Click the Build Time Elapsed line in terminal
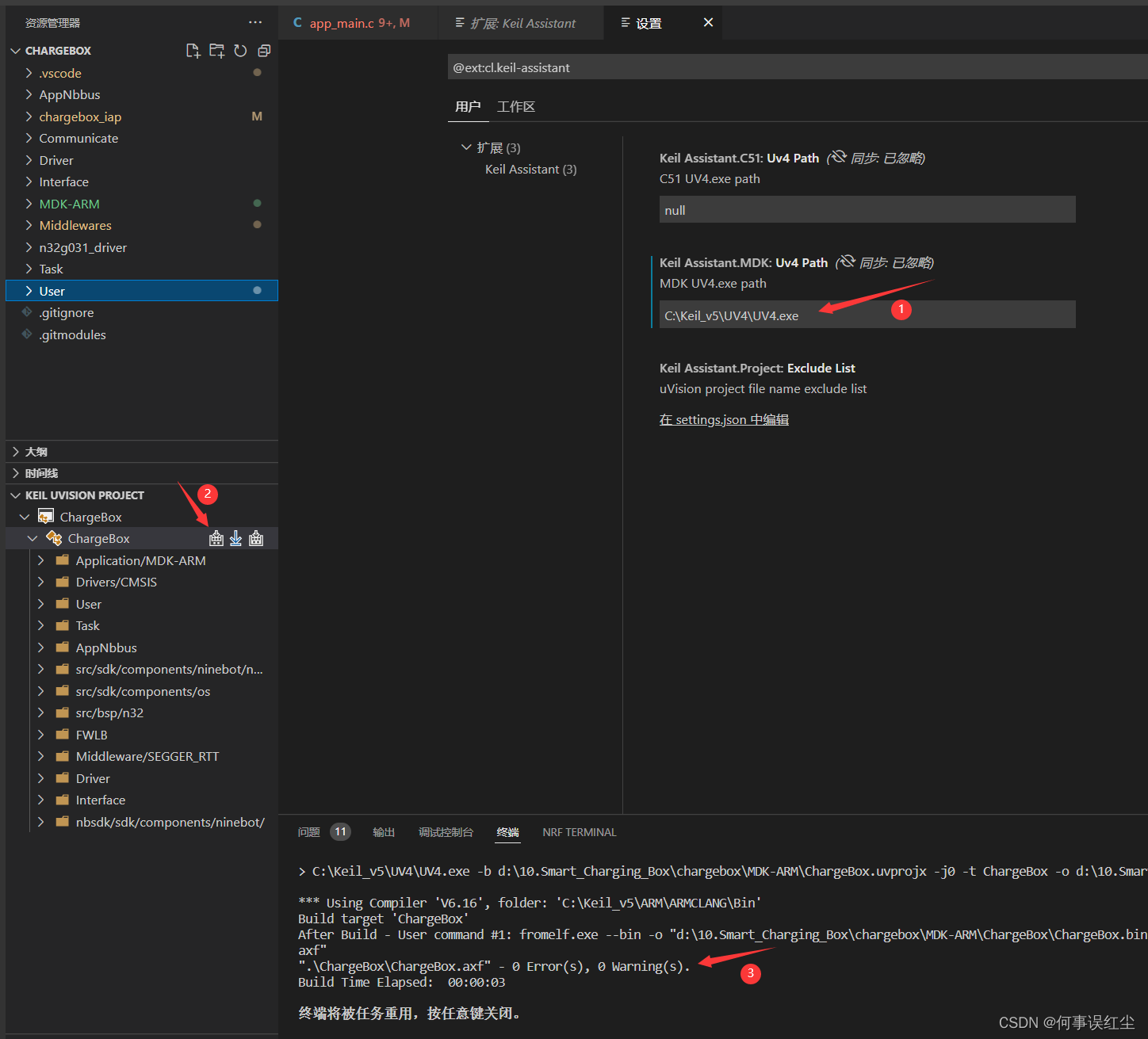 pos(401,982)
